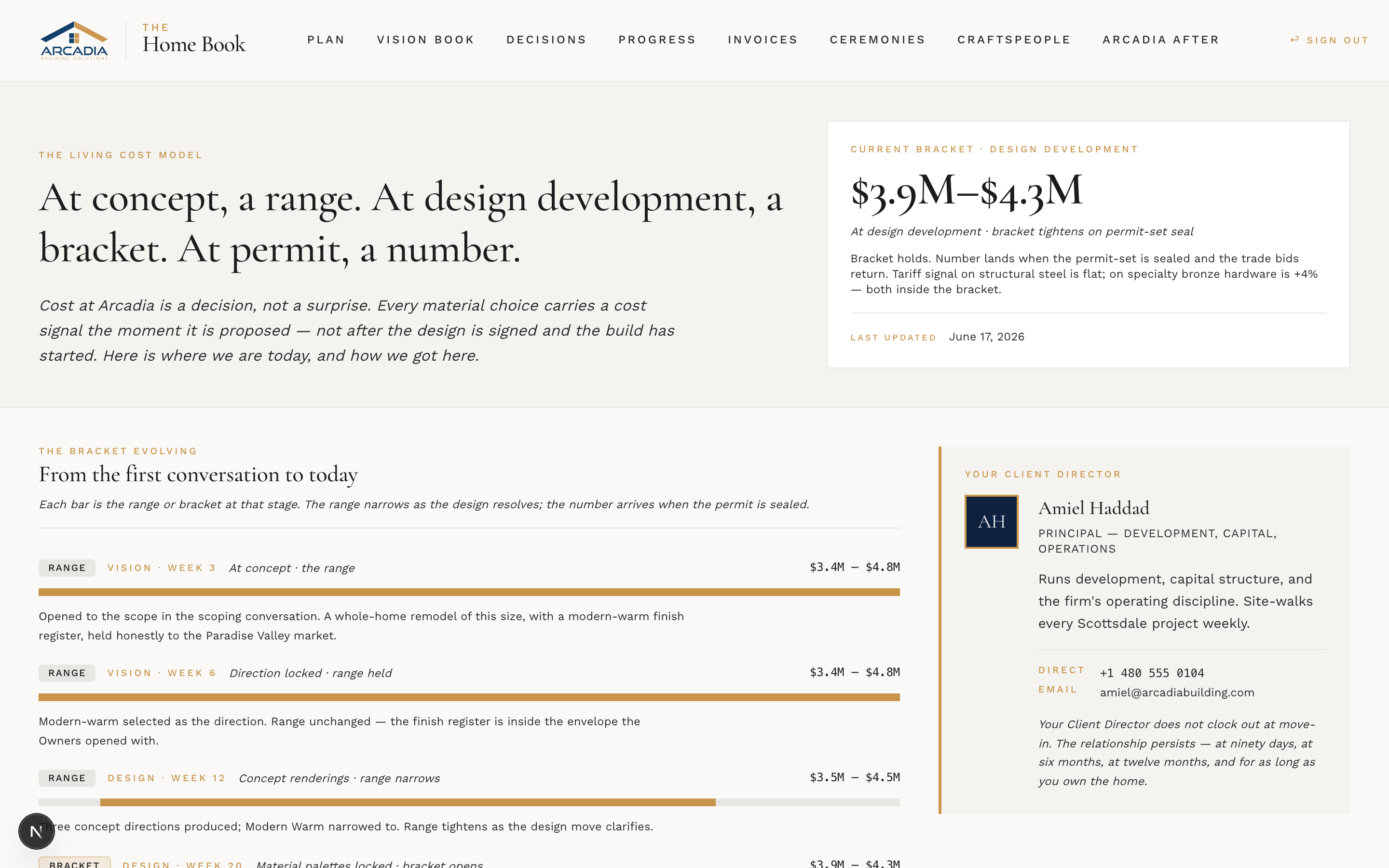Click the Amiel Haddad name heading
Screen dimensions: 1389x868
(1093, 508)
